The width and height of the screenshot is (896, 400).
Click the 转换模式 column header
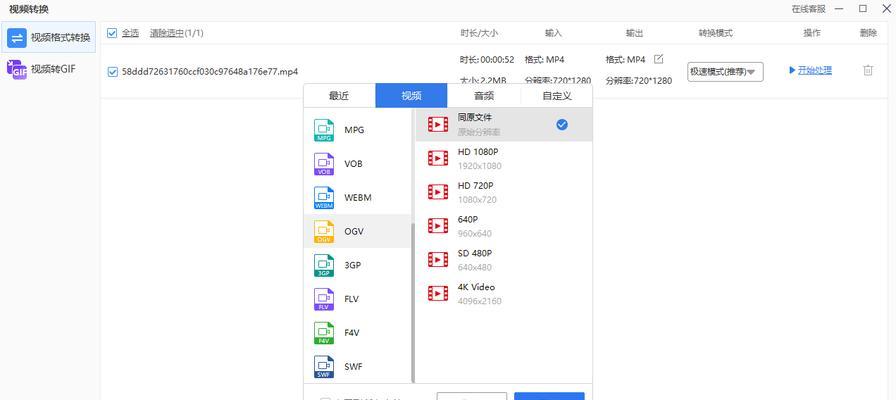coord(715,33)
